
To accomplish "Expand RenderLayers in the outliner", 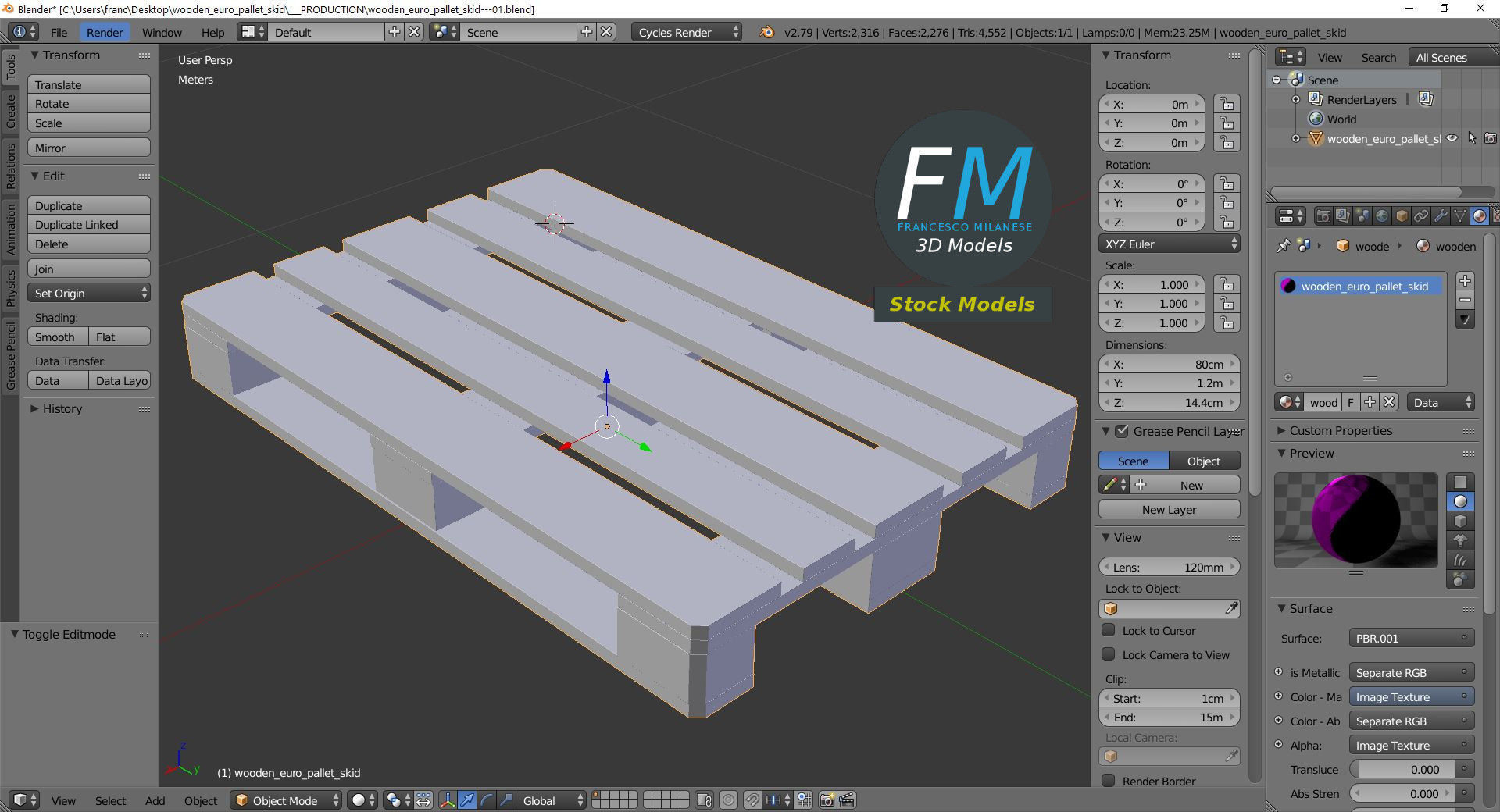I will tap(1296, 99).
